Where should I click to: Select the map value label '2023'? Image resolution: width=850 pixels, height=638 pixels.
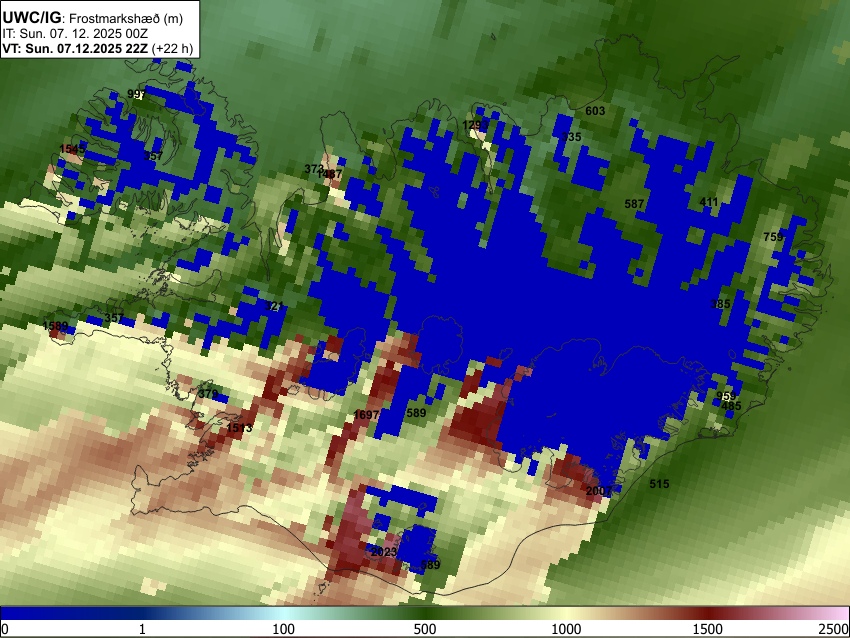pyautogui.click(x=384, y=552)
